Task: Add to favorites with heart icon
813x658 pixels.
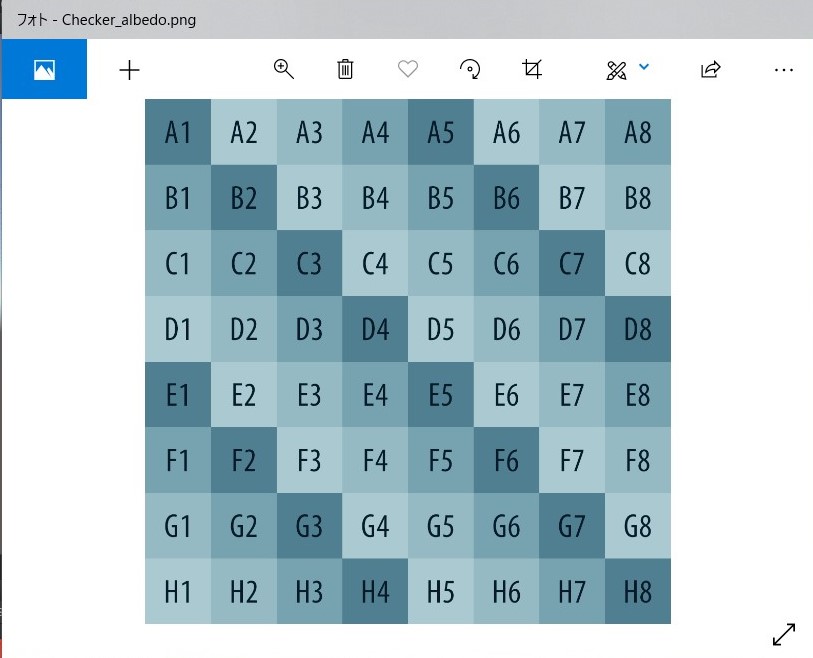Action: (x=408, y=68)
